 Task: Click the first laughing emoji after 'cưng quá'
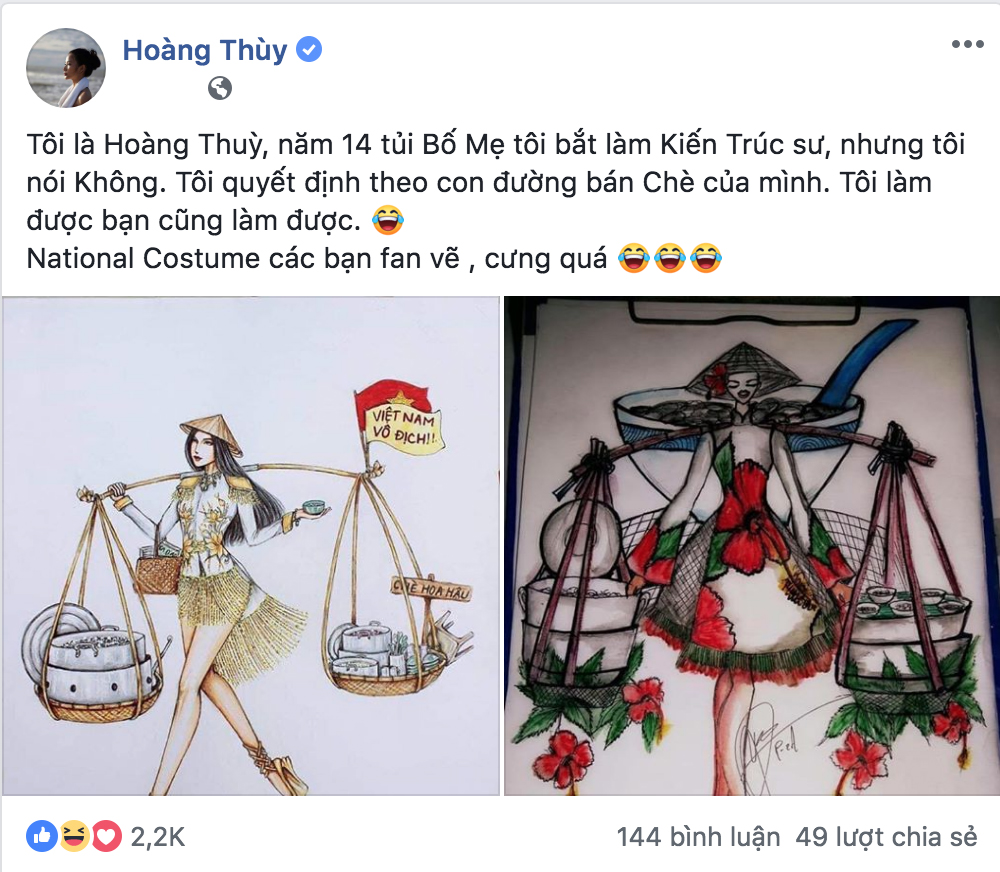click(634, 258)
